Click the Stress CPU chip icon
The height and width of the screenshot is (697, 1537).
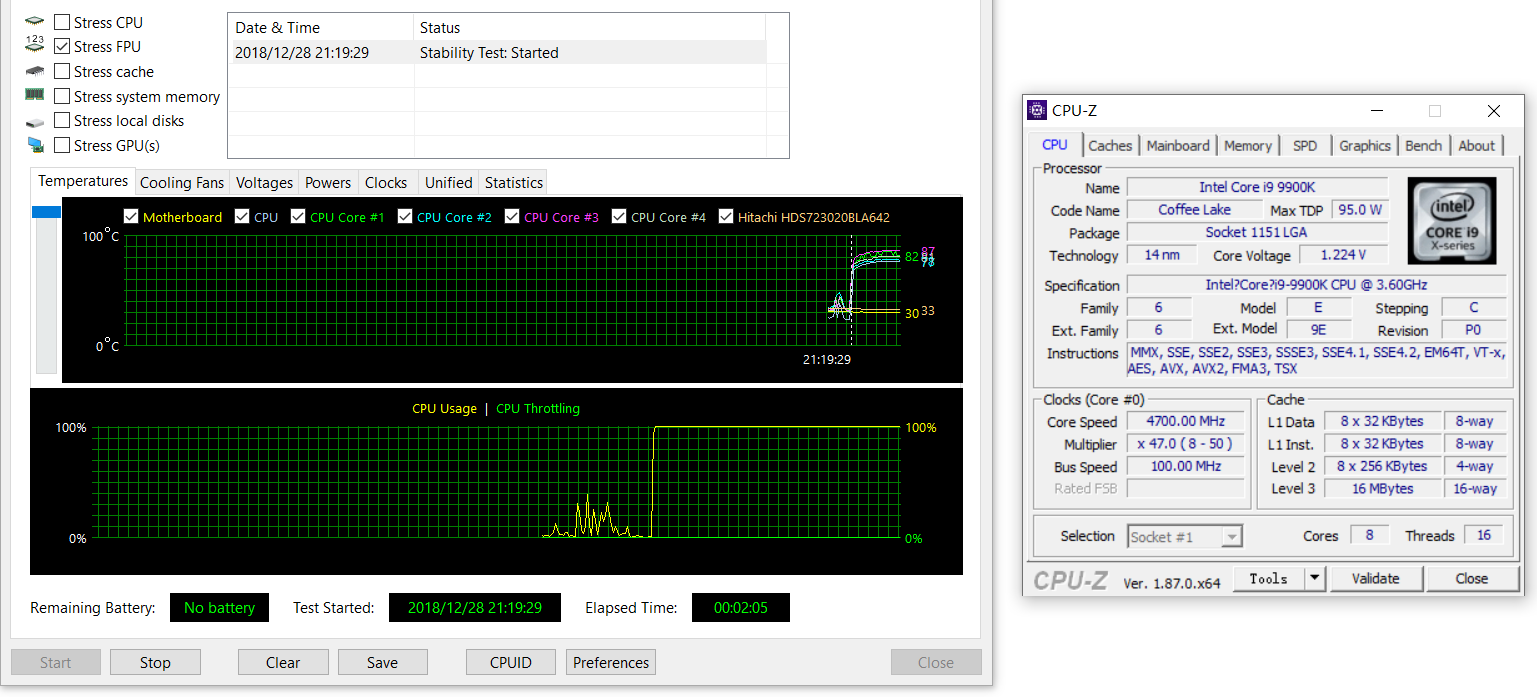(x=35, y=21)
